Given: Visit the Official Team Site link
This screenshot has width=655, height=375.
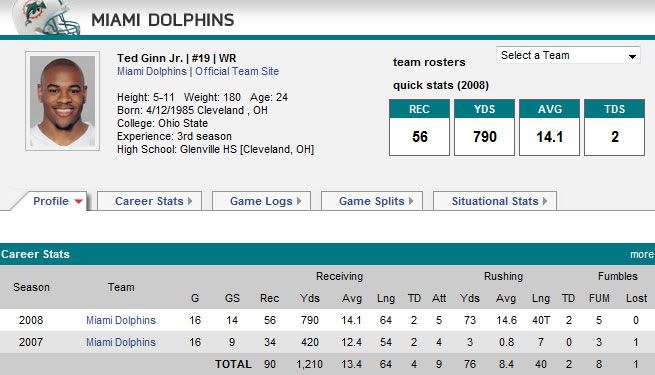Looking at the screenshot, I should pyautogui.click(x=237, y=71).
